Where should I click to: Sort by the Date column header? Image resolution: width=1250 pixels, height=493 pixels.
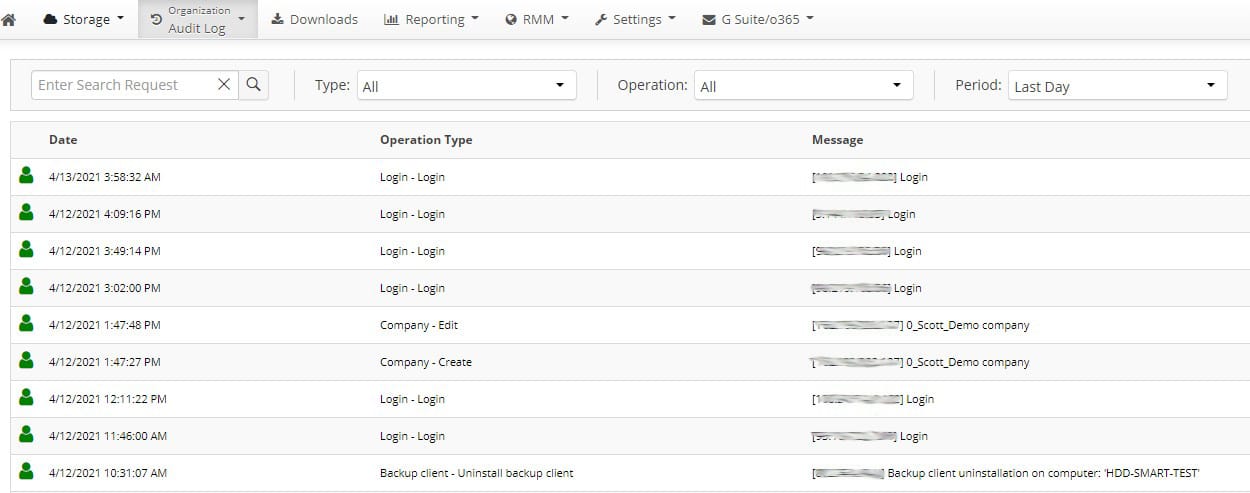(63, 140)
